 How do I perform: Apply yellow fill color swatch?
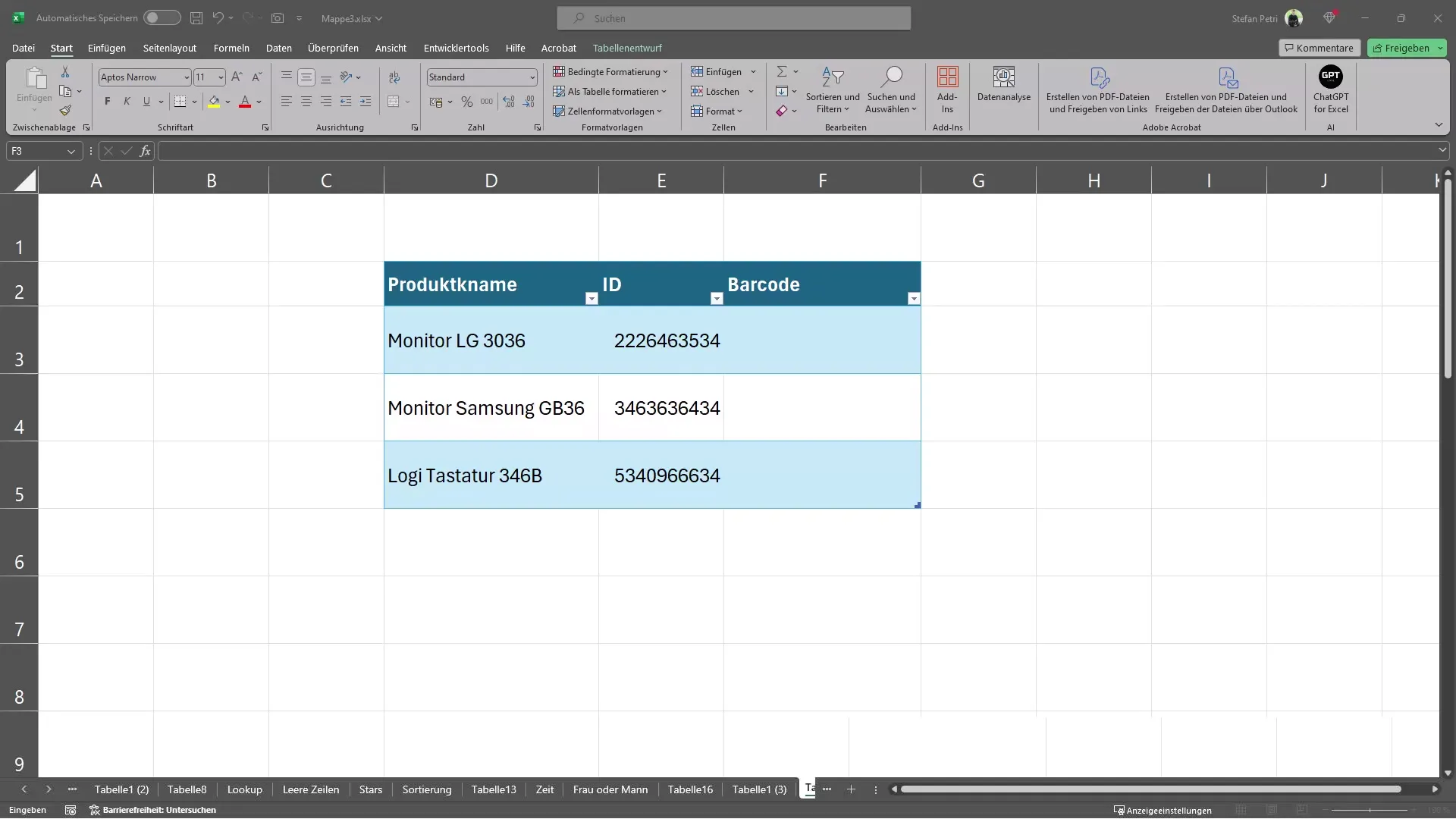pyautogui.click(x=214, y=102)
